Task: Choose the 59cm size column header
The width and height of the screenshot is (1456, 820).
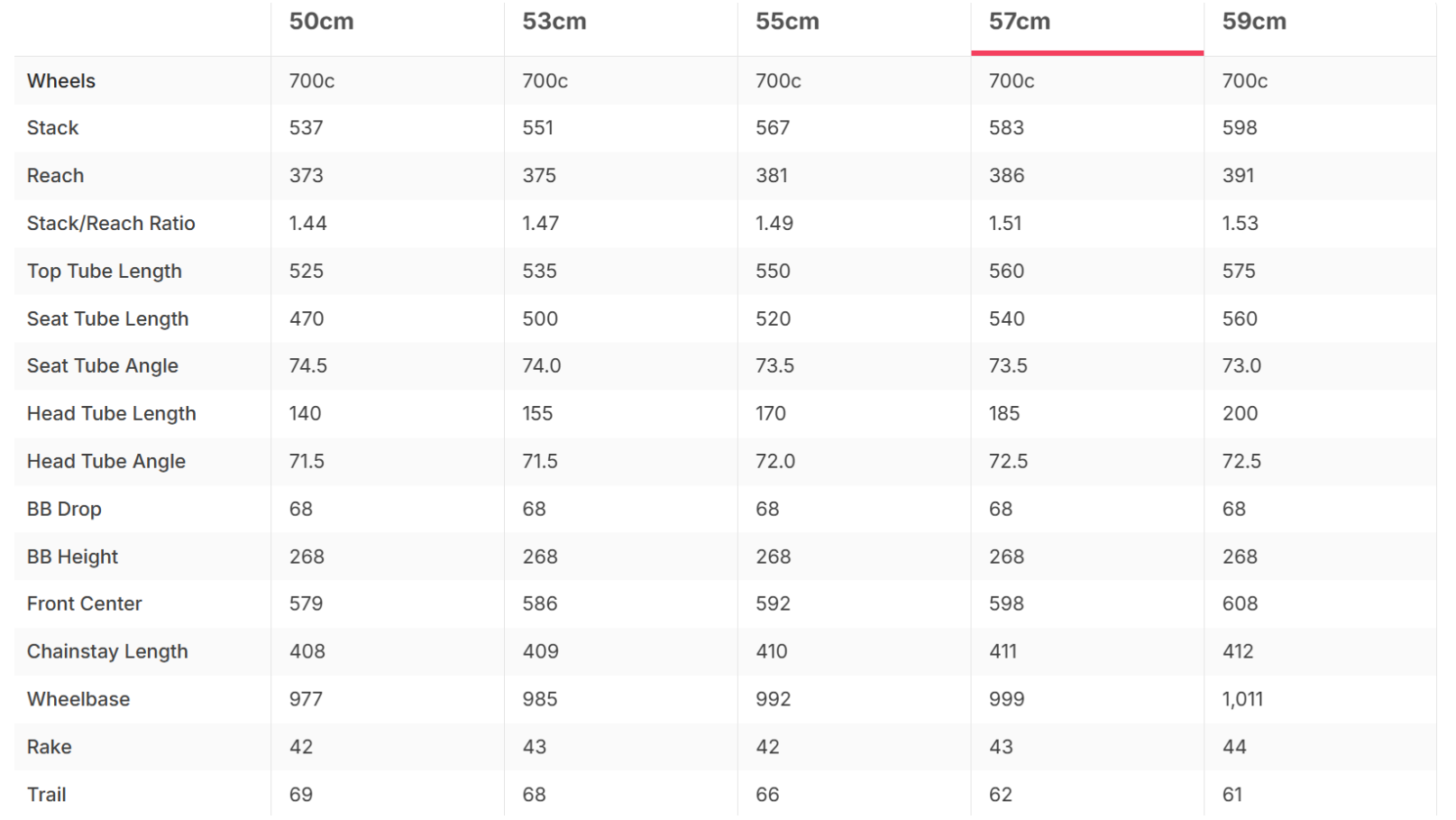Action: coord(1254,22)
